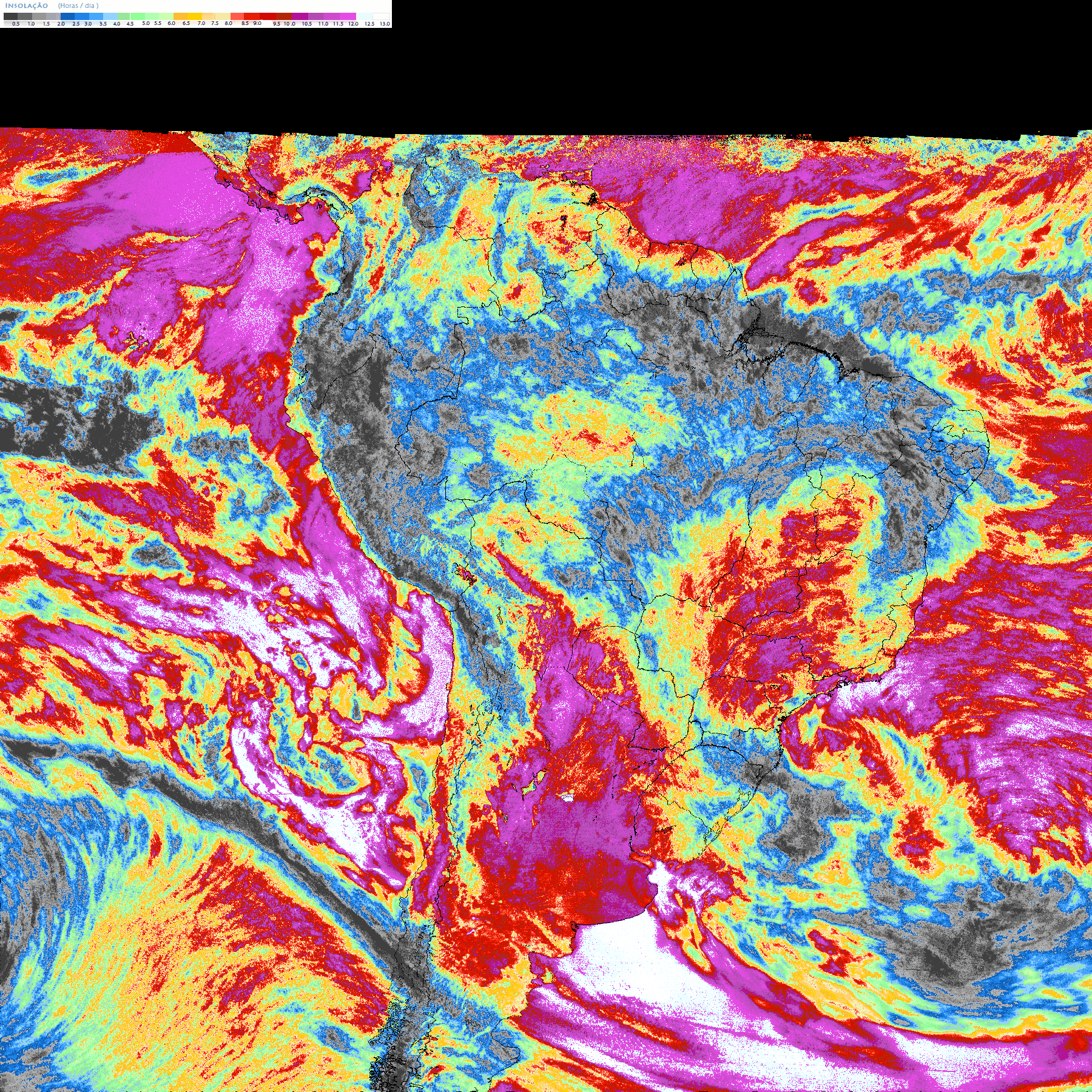Select the 12.5 legend value
1092x1092 pixels.
369,24
